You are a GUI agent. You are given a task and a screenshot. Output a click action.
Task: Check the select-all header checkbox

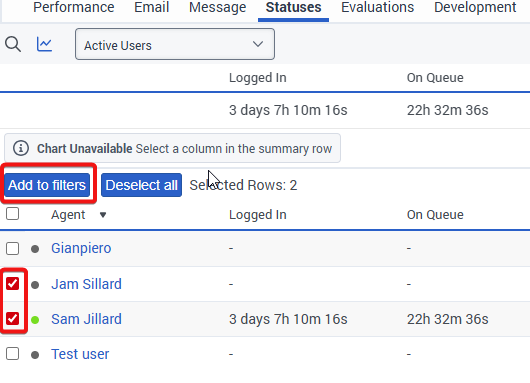pos(13,214)
